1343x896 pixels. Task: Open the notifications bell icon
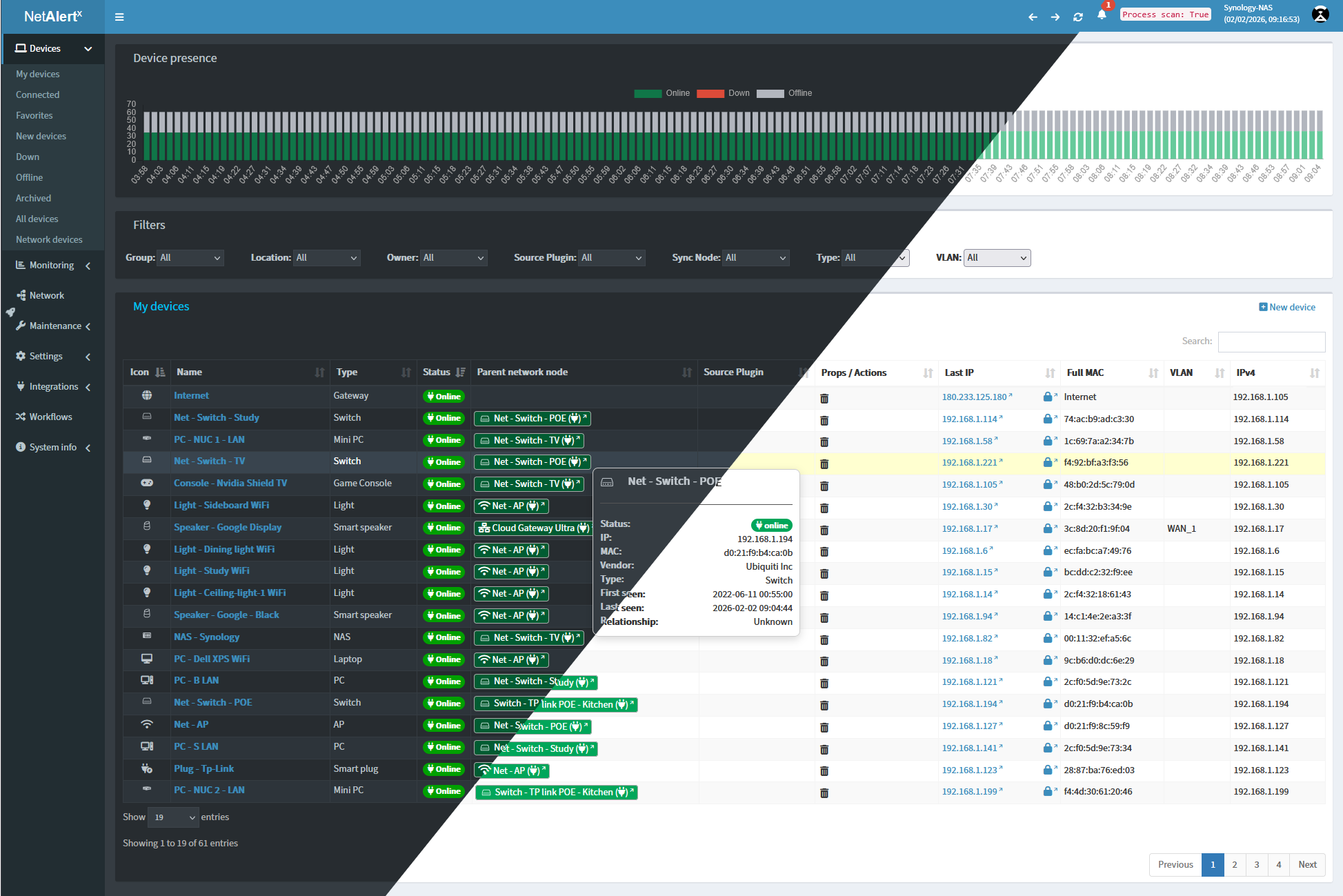[x=1102, y=15]
